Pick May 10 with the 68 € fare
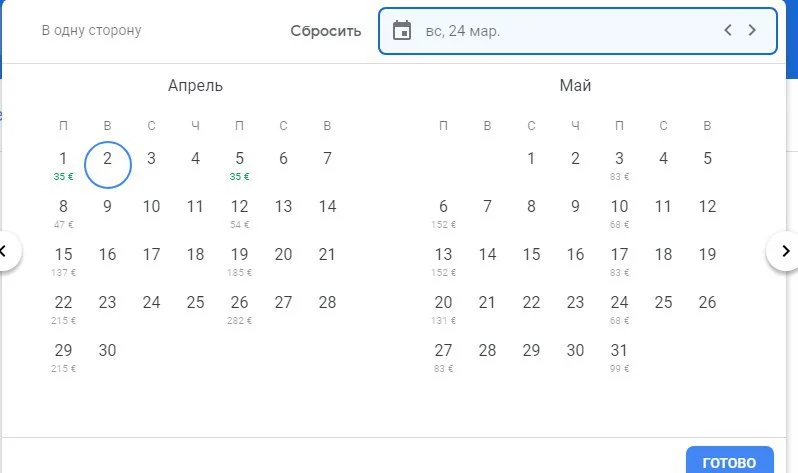Screen dimensions: 798x473 pyautogui.click(x=619, y=211)
